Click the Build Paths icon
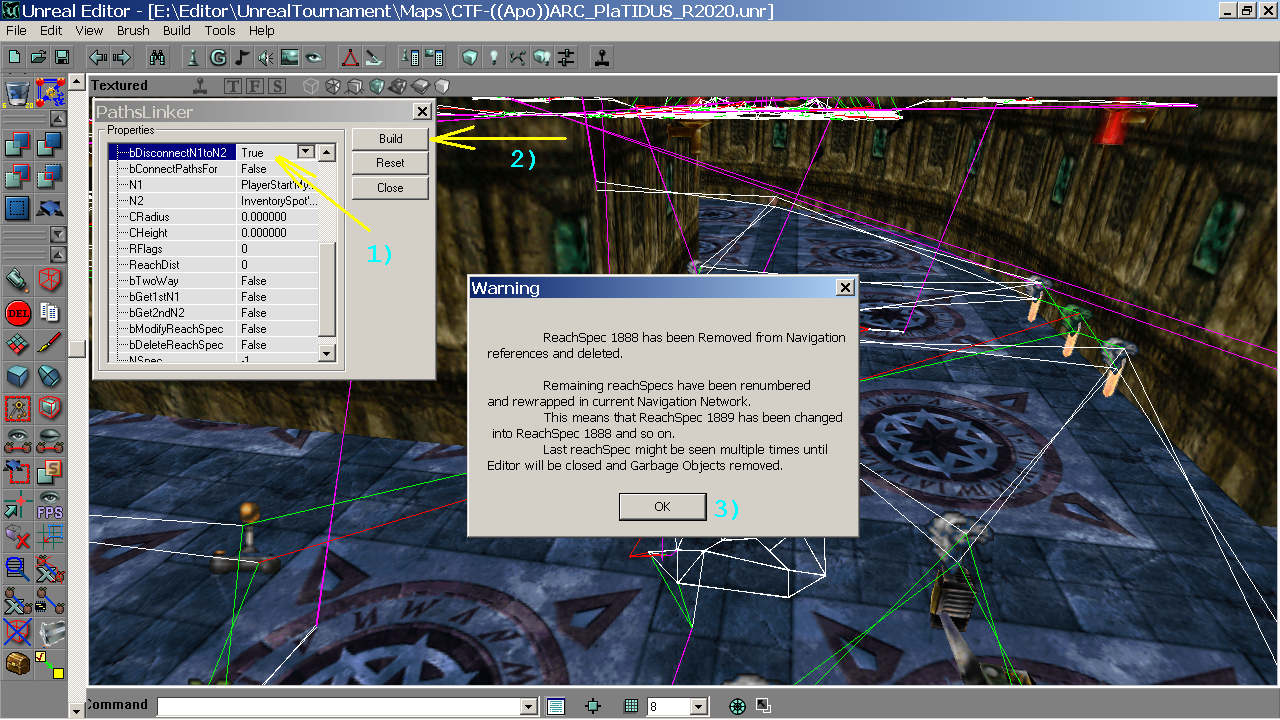The image size is (1280, 720). pyautogui.click(x=518, y=57)
